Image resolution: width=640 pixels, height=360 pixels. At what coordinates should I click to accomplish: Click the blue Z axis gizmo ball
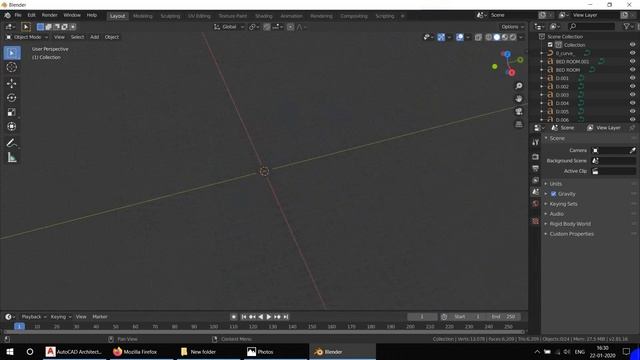[507, 54]
